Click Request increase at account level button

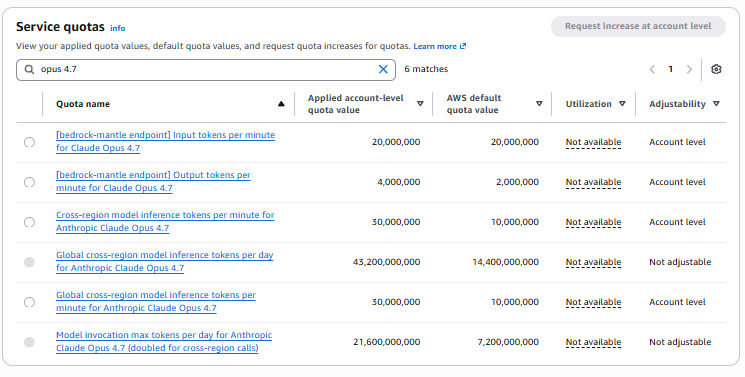tap(638, 26)
